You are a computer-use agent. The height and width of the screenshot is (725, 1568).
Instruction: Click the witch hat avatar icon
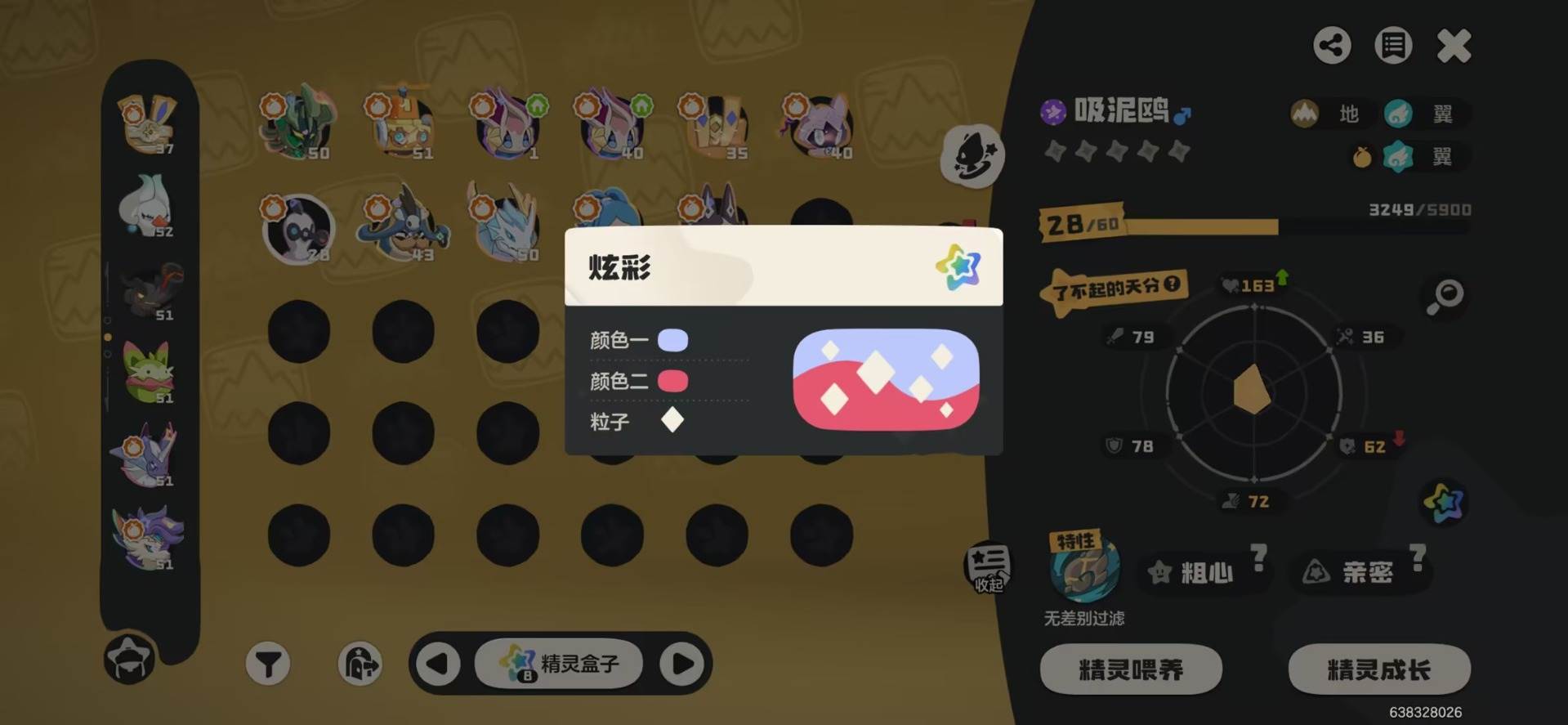[129, 659]
